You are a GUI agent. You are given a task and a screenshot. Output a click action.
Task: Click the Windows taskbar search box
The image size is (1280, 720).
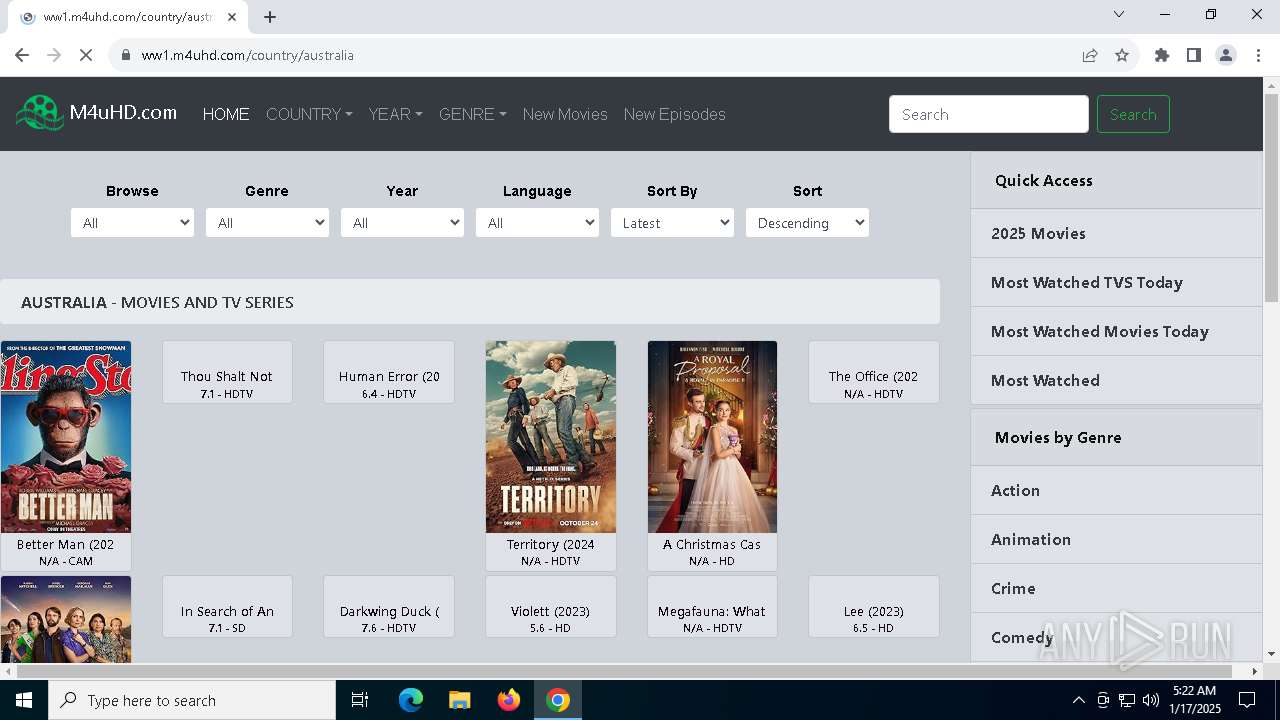click(192, 700)
